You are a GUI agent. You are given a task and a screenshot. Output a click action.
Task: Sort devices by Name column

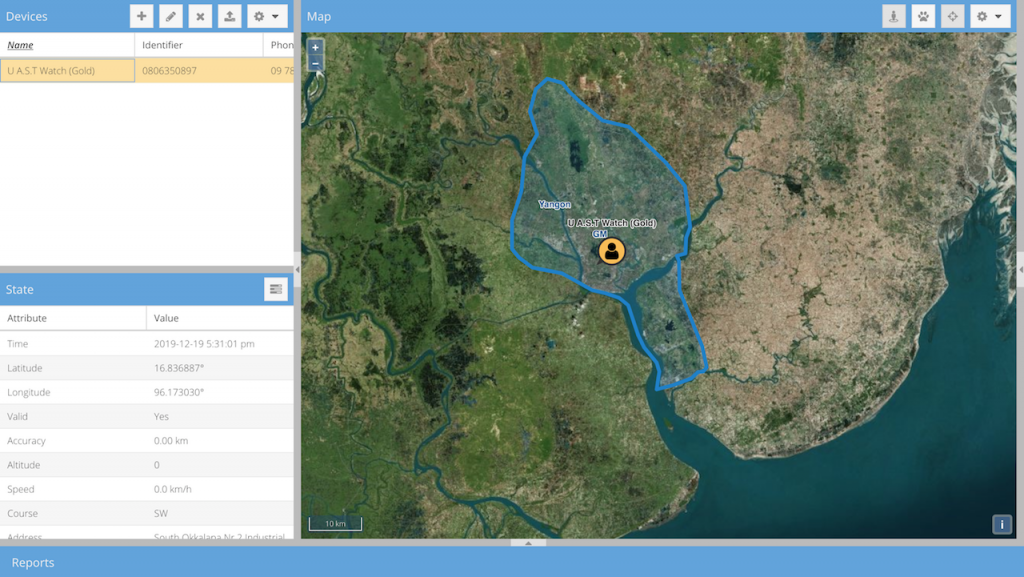[x=21, y=45]
